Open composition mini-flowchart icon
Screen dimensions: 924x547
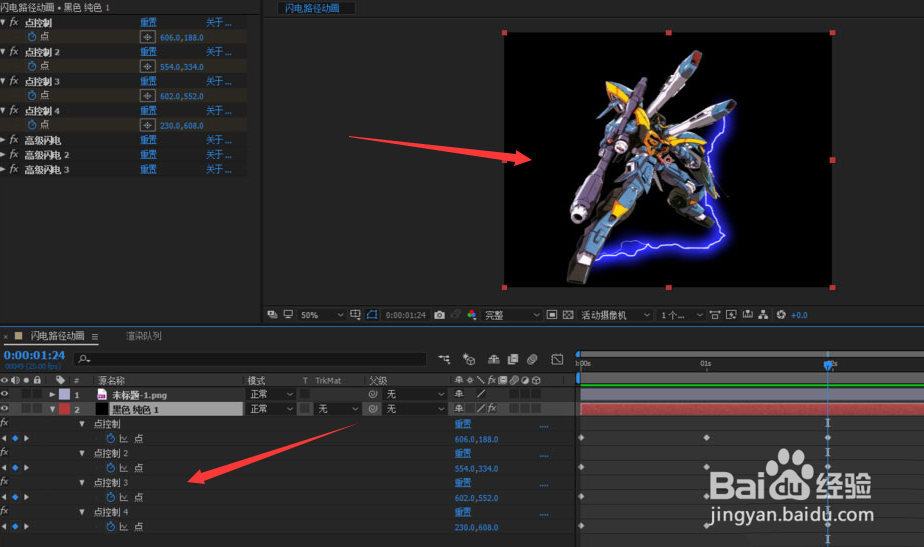(444, 359)
